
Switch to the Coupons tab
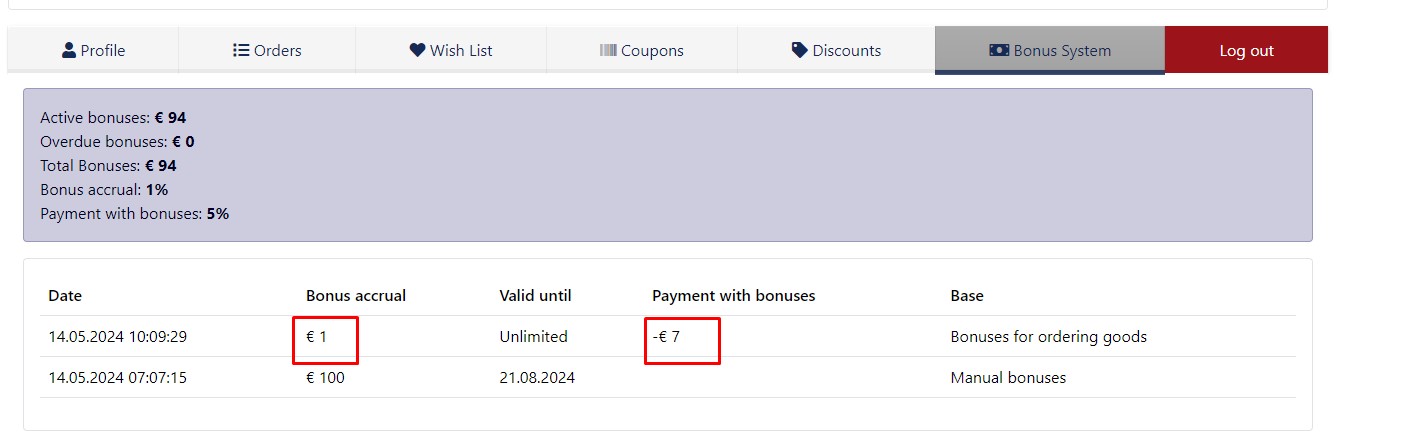pyautogui.click(x=642, y=50)
